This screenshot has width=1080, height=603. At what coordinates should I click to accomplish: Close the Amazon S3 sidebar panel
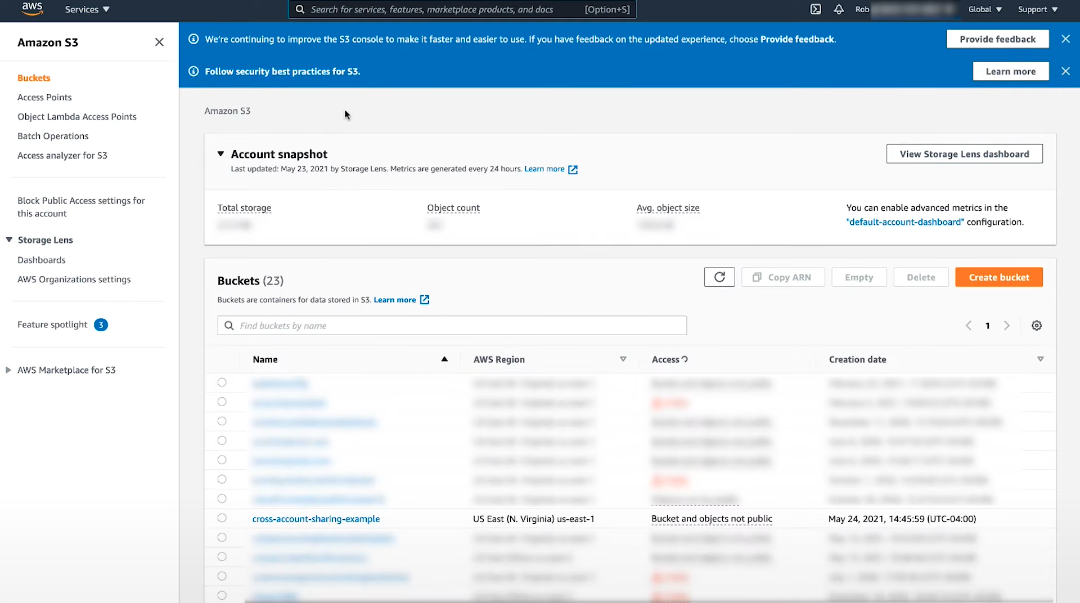[159, 42]
